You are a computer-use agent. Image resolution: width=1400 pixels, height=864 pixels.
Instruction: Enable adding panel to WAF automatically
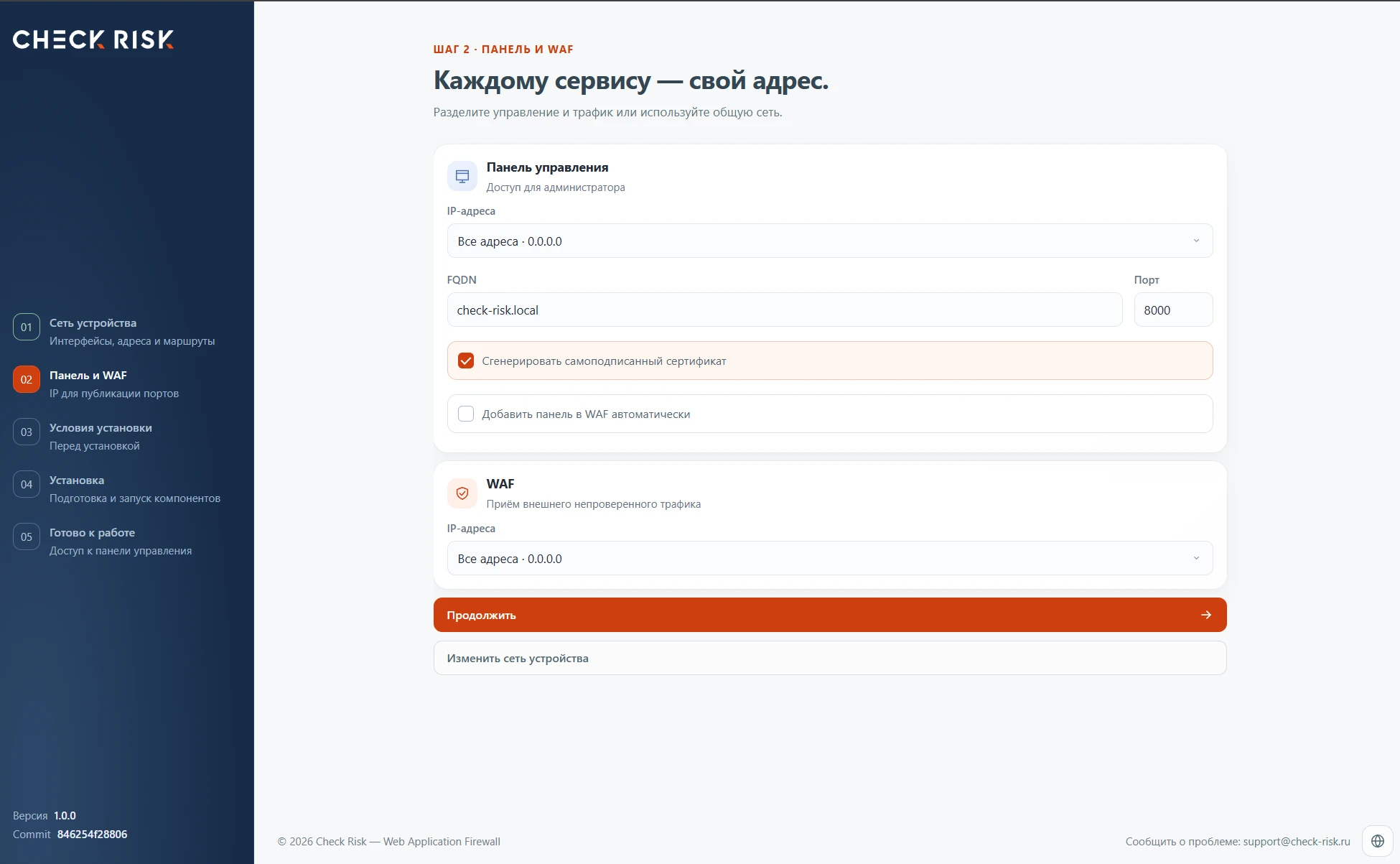[466, 414]
